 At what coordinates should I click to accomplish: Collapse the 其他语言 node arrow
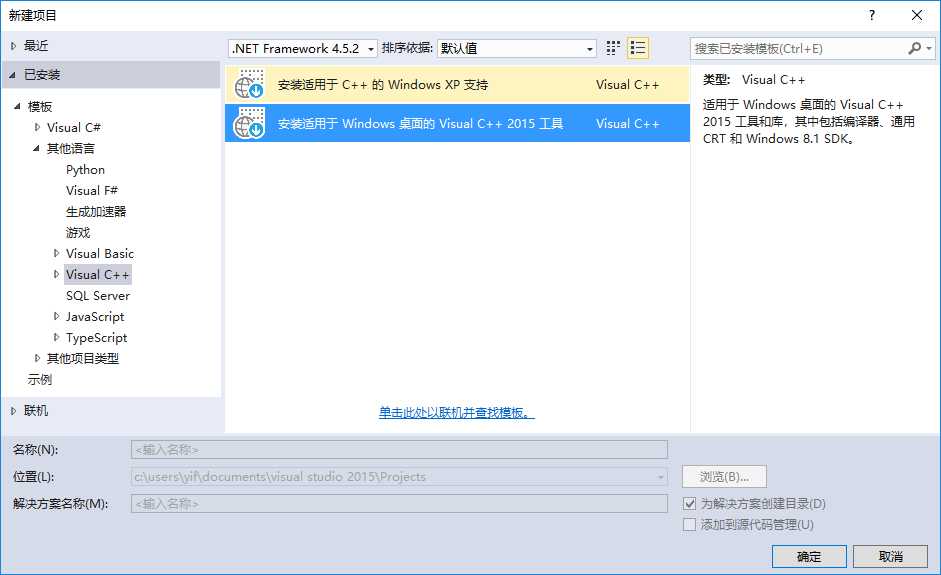point(36,148)
